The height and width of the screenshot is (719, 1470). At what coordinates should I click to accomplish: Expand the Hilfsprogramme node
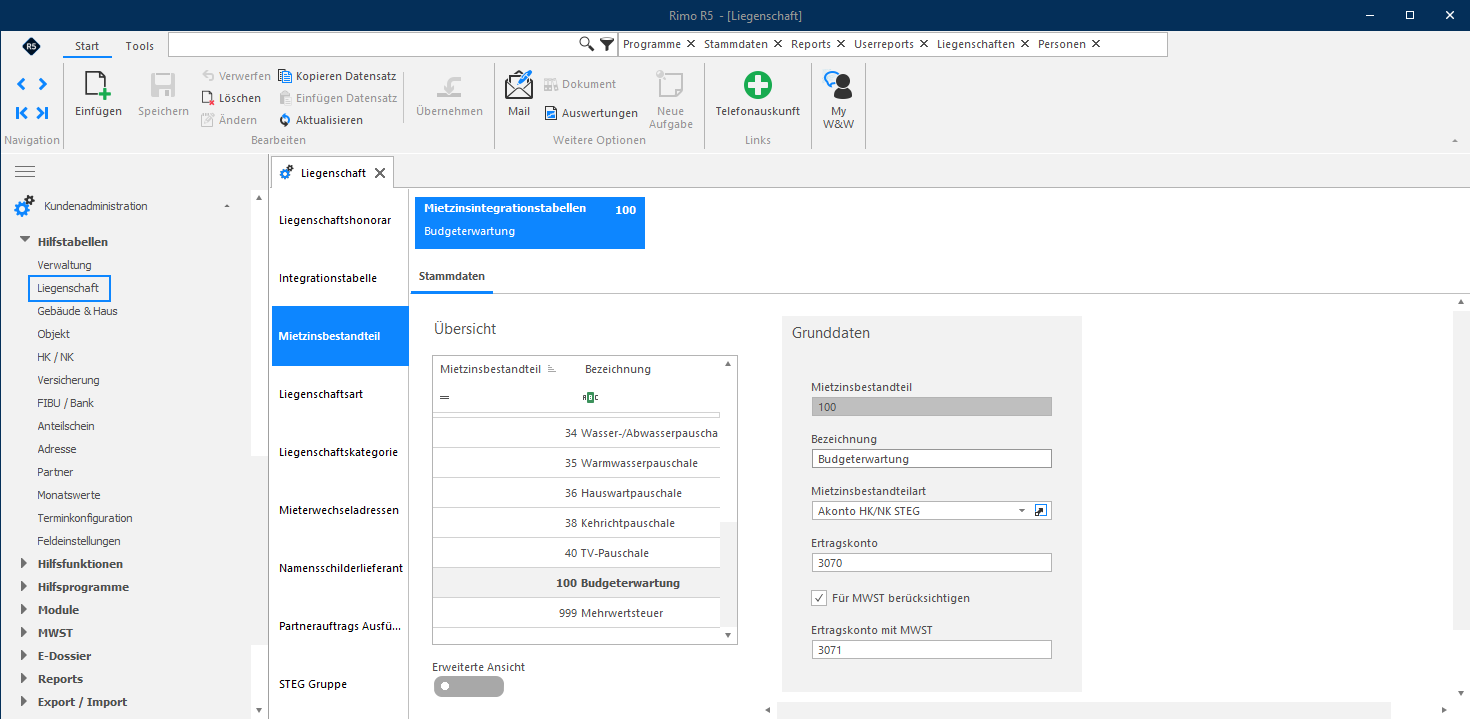[25, 587]
